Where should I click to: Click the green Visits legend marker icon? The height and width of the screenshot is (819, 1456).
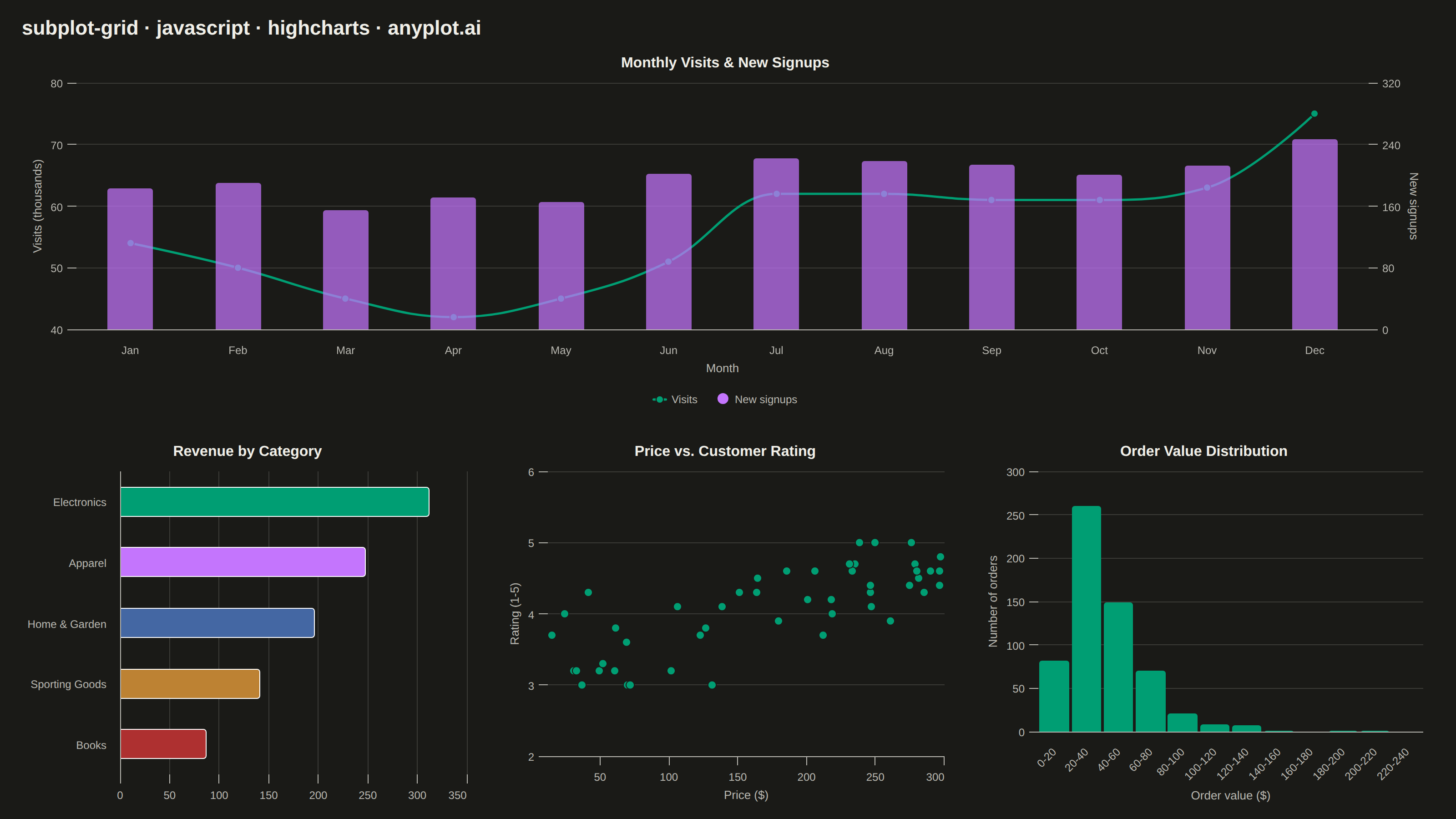pos(660,399)
